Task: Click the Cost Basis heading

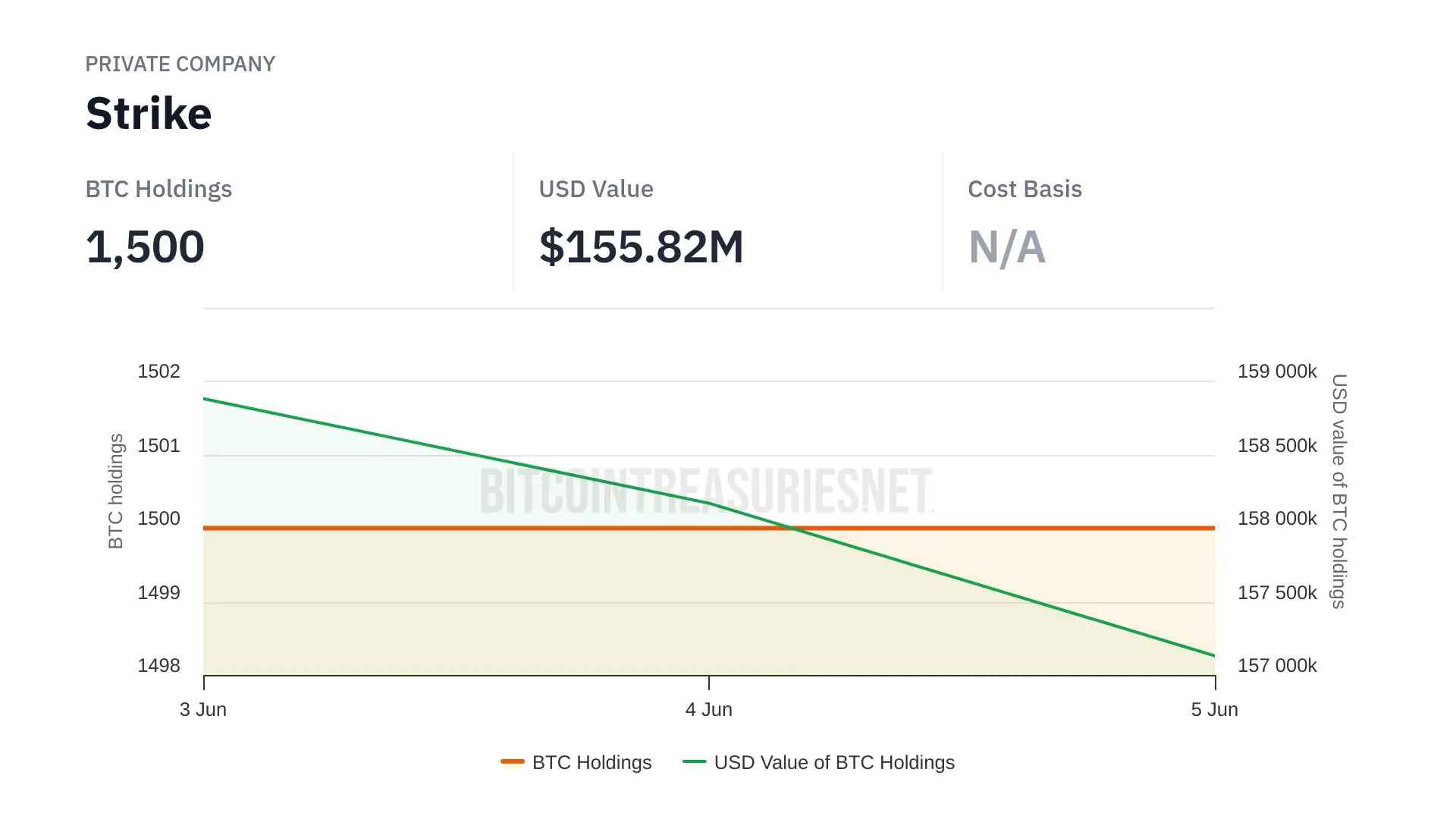Action: pos(1025,189)
